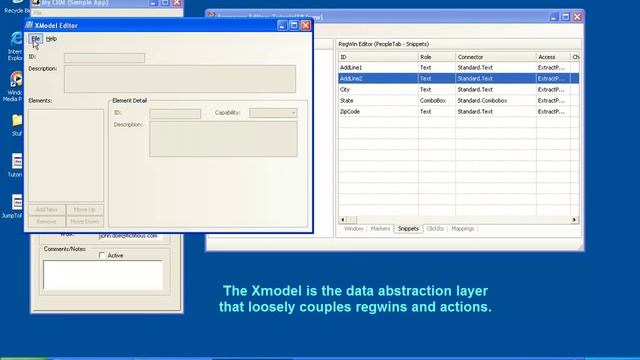
Task: Click the Connector column header
Action: 496,57
